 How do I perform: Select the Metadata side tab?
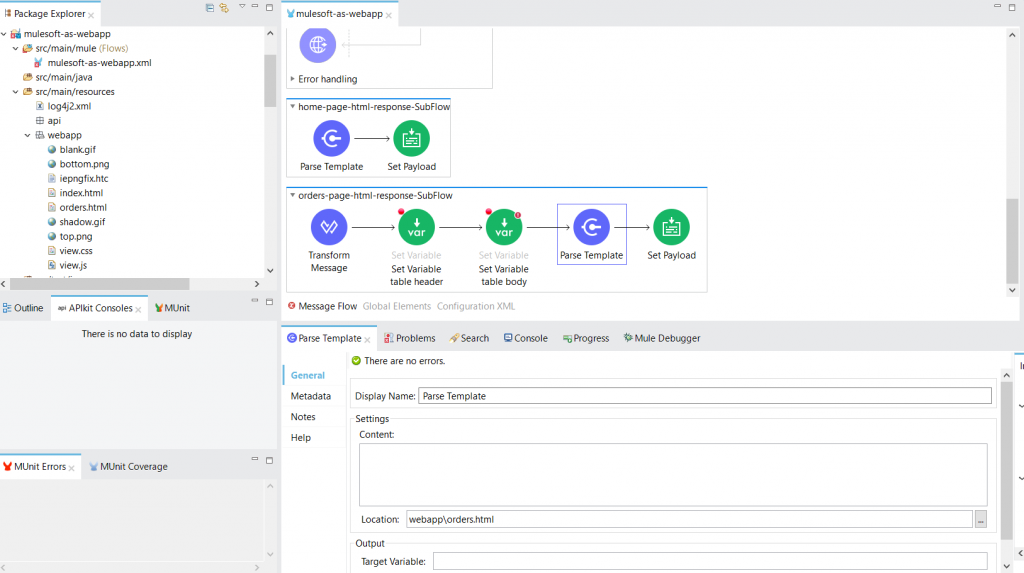pos(310,396)
